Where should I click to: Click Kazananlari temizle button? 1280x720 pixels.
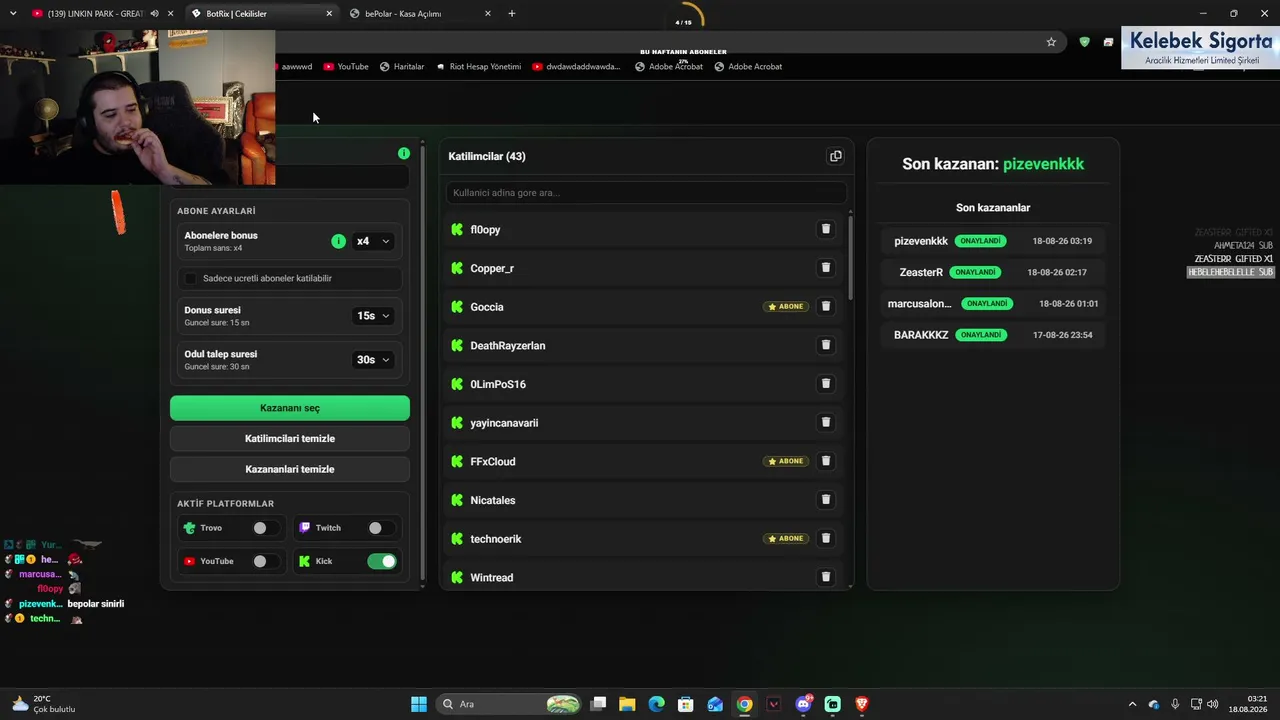pos(290,469)
